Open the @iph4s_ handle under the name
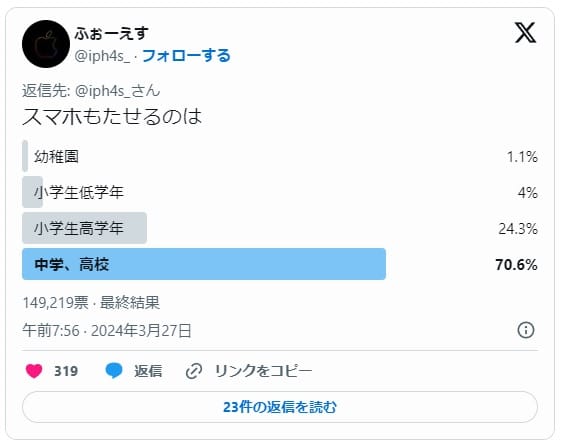The height and width of the screenshot is (446, 562). pyautogui.click(x=102, y=56)
